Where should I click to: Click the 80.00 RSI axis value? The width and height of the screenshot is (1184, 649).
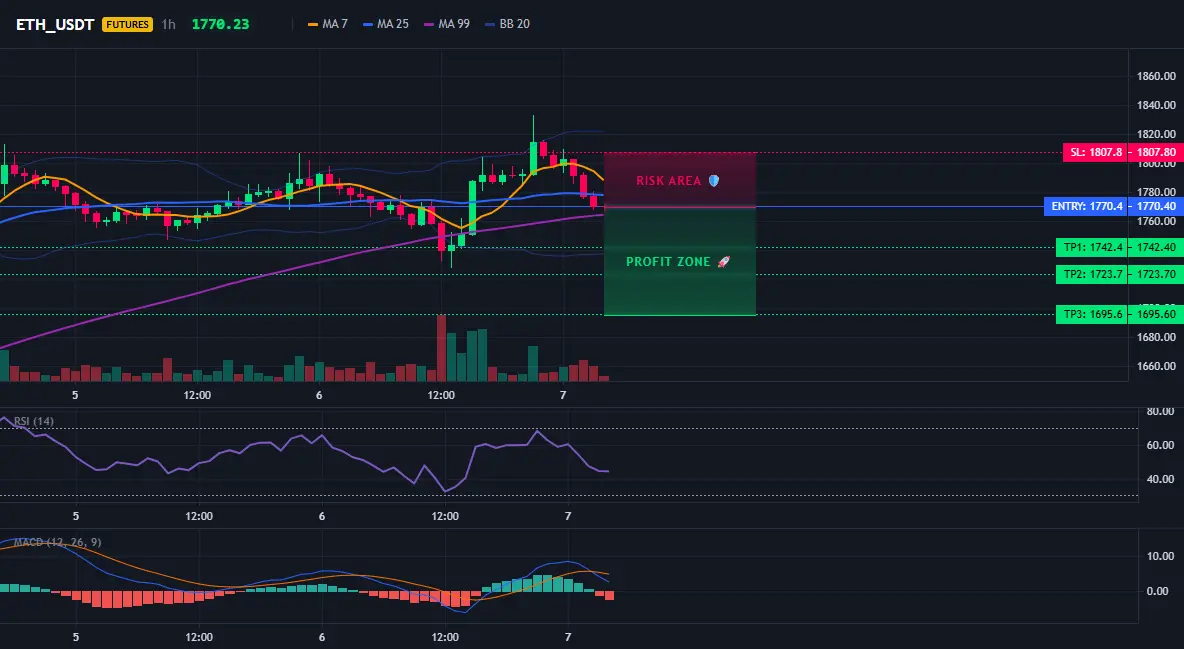click(1161, 412)
